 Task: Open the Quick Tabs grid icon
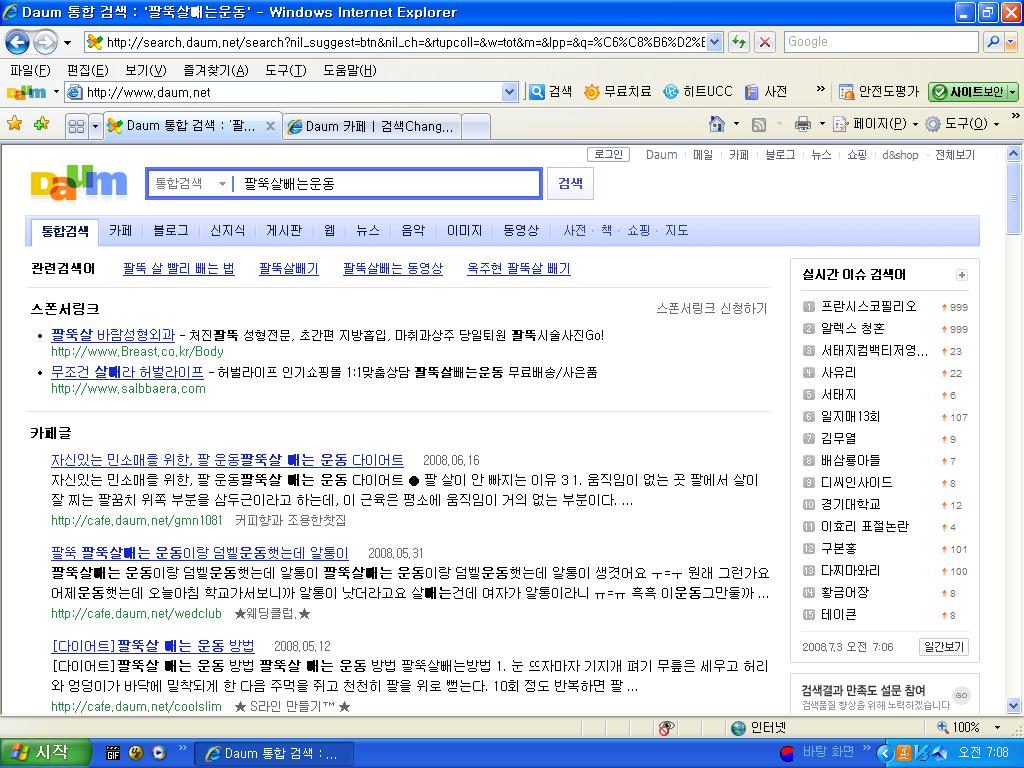point(76,126)
